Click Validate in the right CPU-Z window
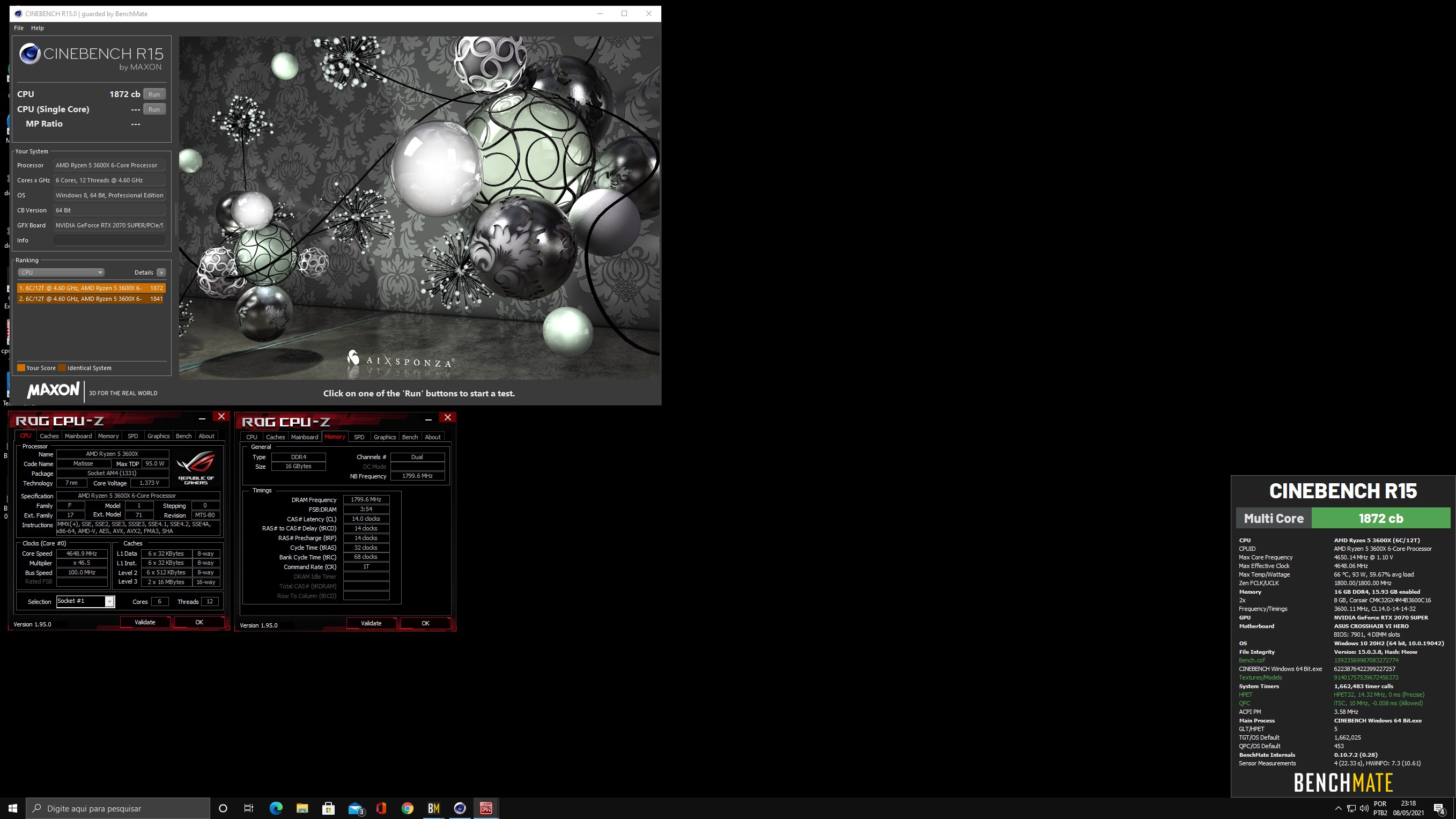The width and height of the screenshot is (1456, 819). pos(371,623)
